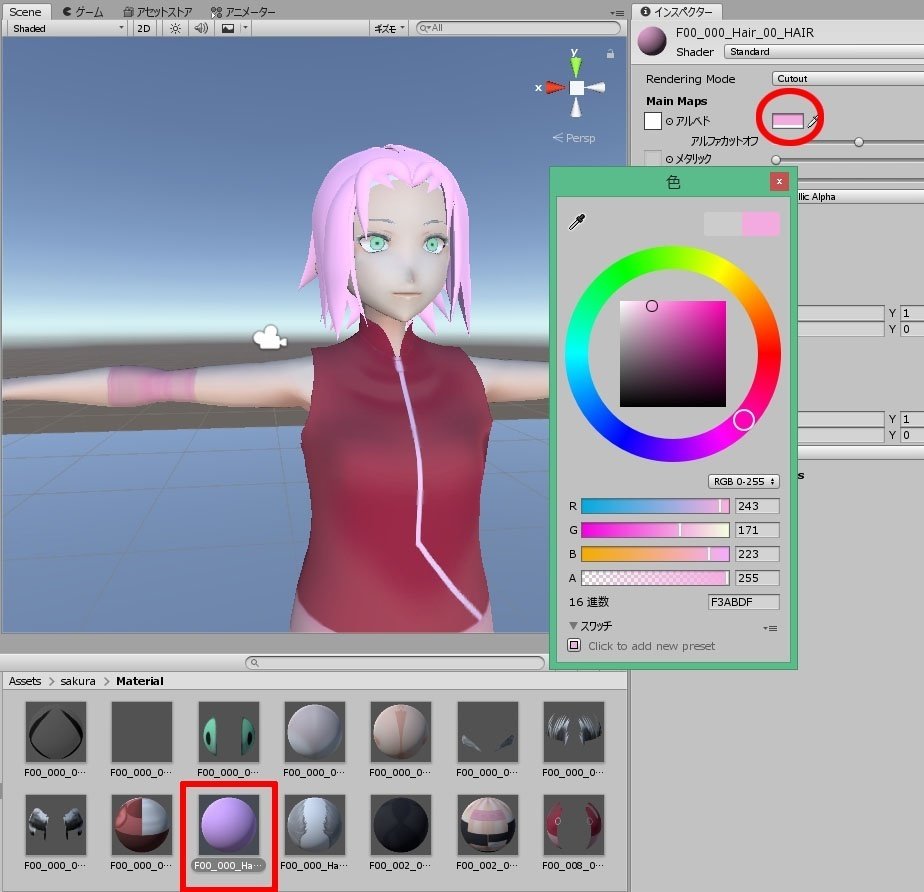Toggle Persp projection label
The image size is (924, 892).
tap(574, 138)
